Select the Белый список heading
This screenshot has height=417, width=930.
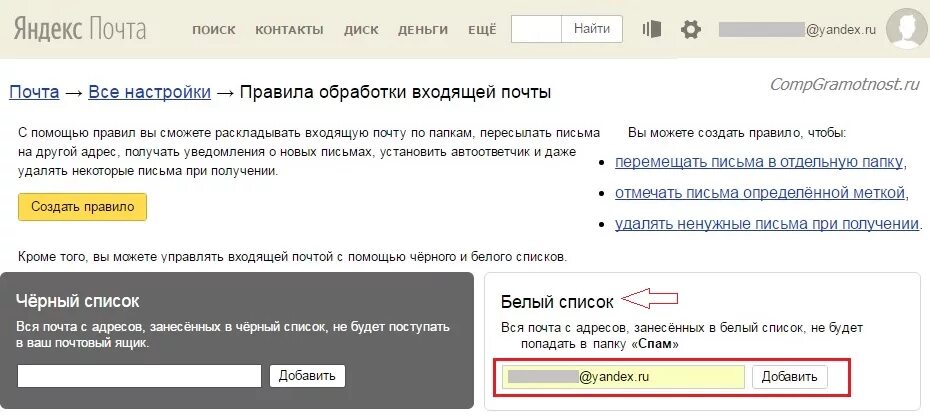pyautogui.click(x=558, y=303)
